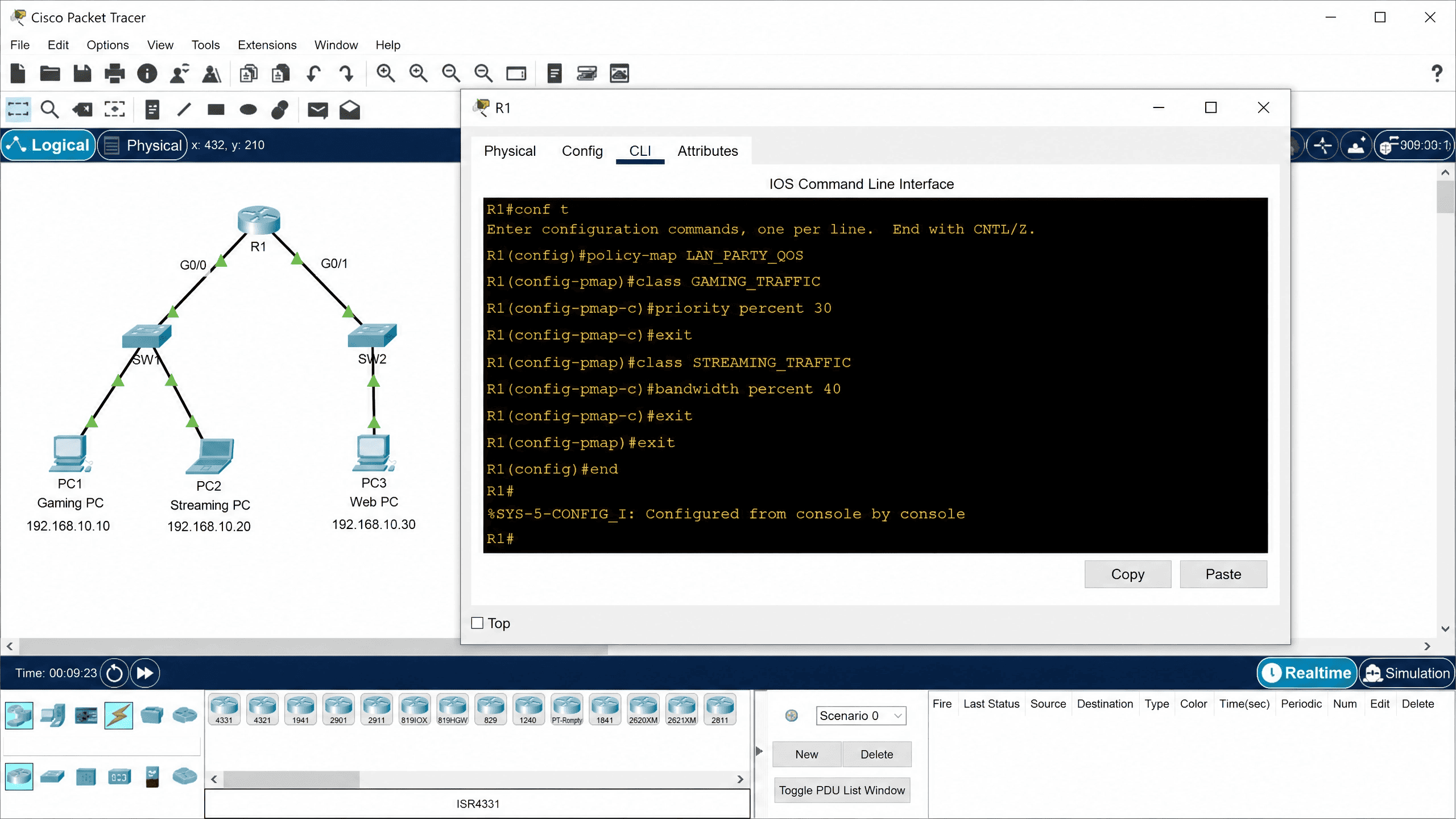Click the Undo arrow in toolbar
Image resolution: width=1456 pixels, height=819 pixels.
pyautogui.click(x=313, y=73)
